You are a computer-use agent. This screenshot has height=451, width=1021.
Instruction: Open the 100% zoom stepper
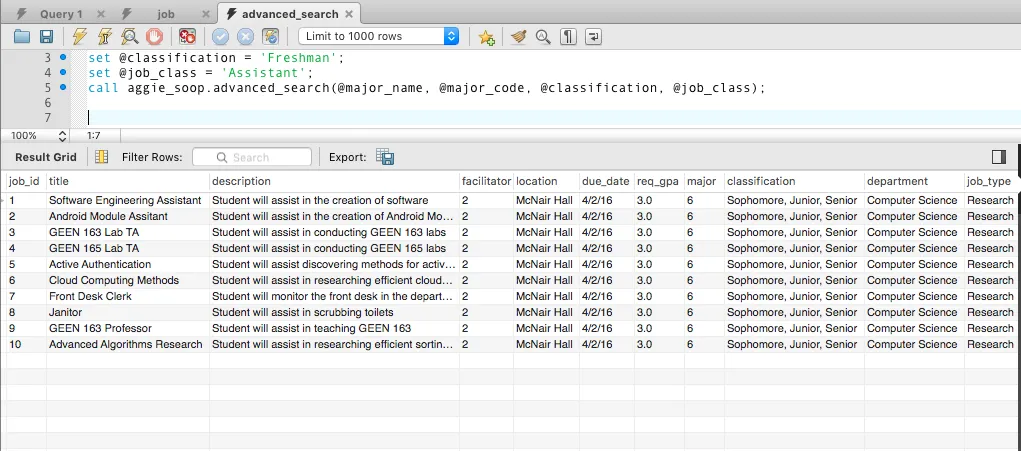pyautogui.click(x=63, y=136)
